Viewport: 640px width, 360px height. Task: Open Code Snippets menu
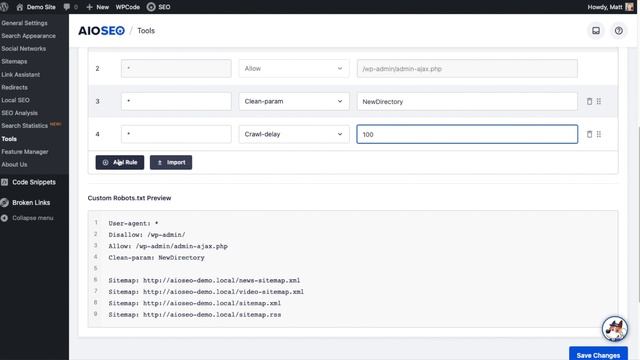click(34, 182)
